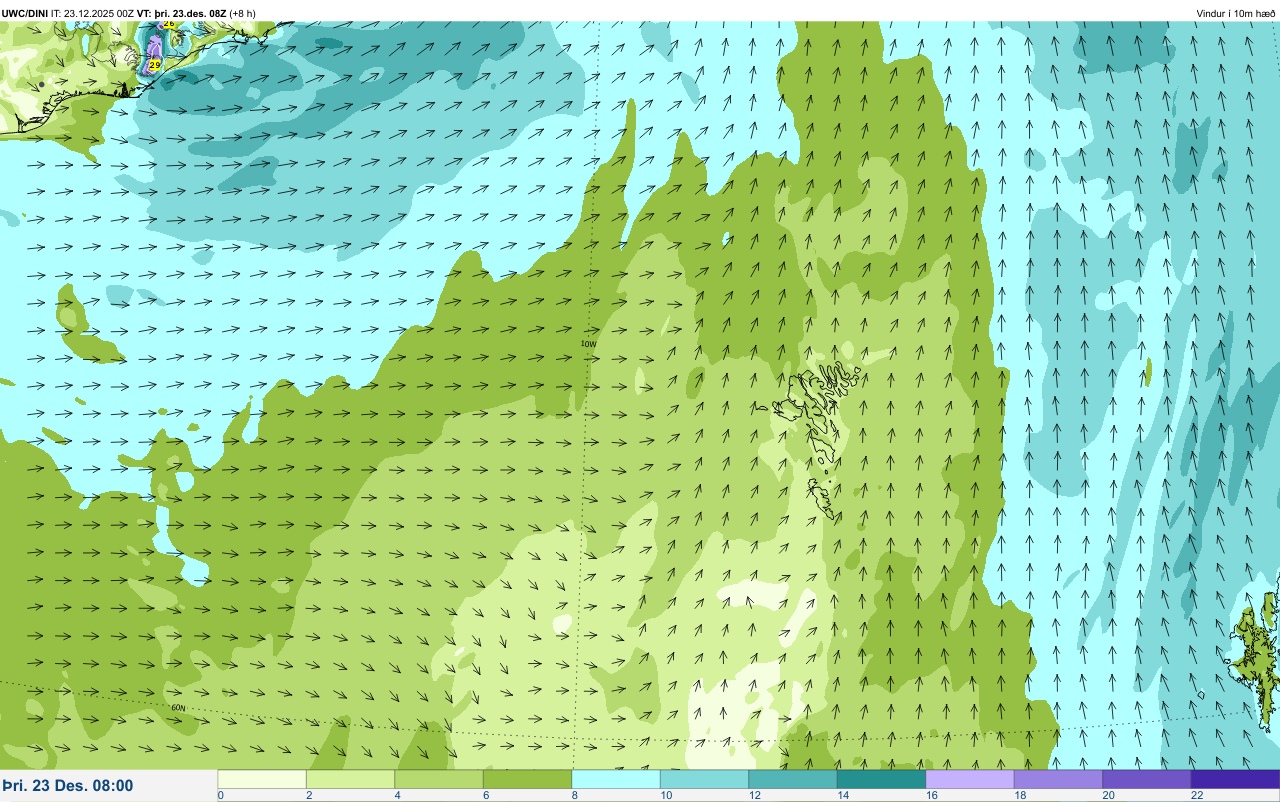Image resolution: width=1280 pixels, height=802 pixels.
Task: Click the "(+8 h)" forecast offset text
Action: tap(243, 13)
